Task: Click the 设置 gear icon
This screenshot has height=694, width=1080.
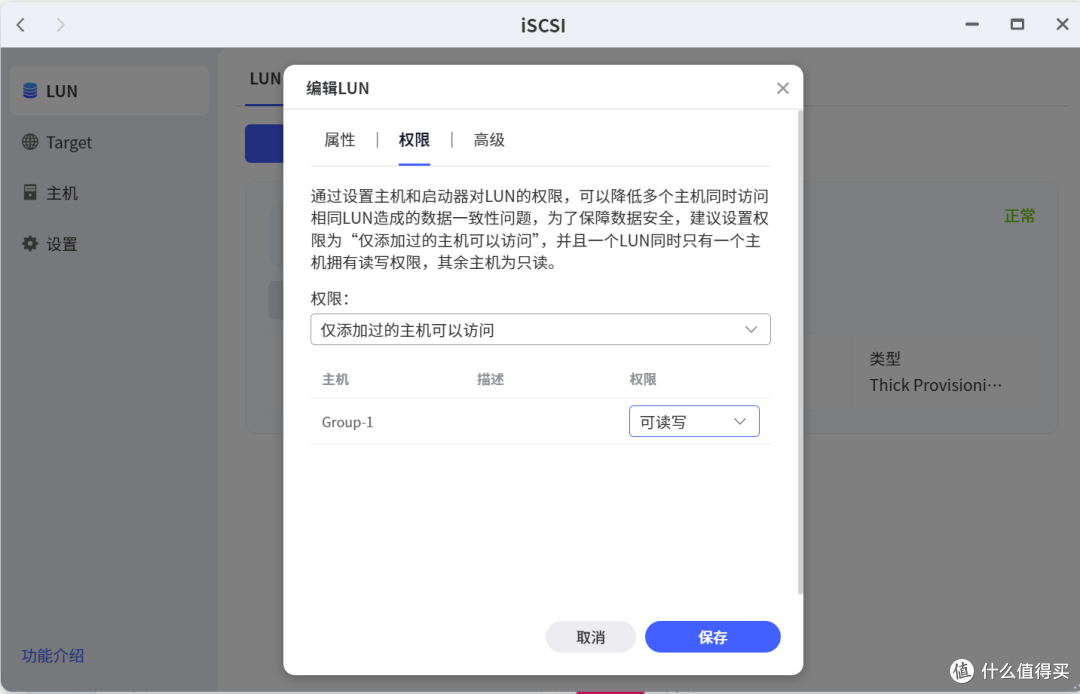Action: pyautogui.click(x=30, y=243)
